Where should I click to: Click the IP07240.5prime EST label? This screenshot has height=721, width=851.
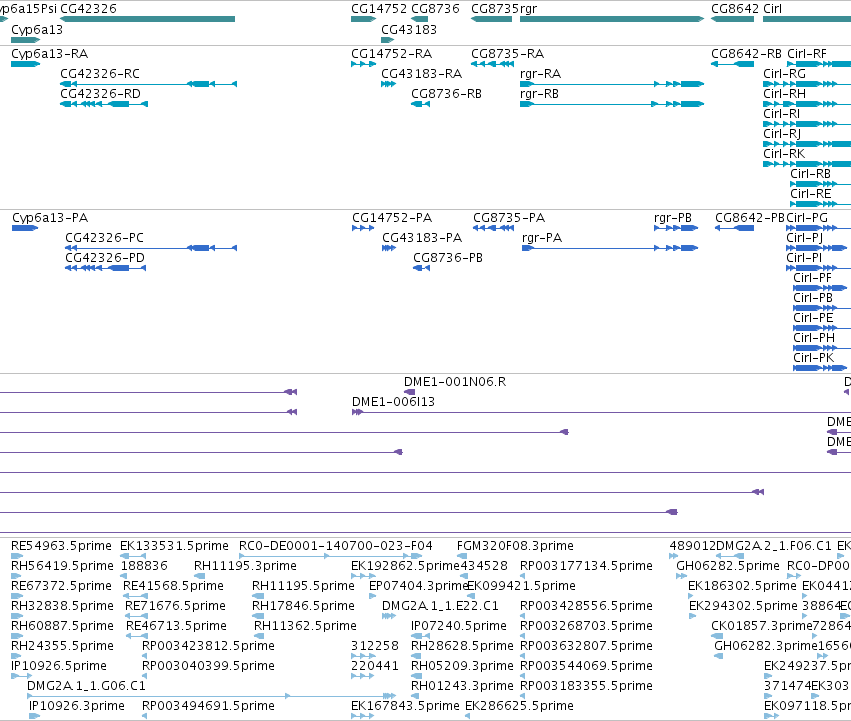[459, 626]
